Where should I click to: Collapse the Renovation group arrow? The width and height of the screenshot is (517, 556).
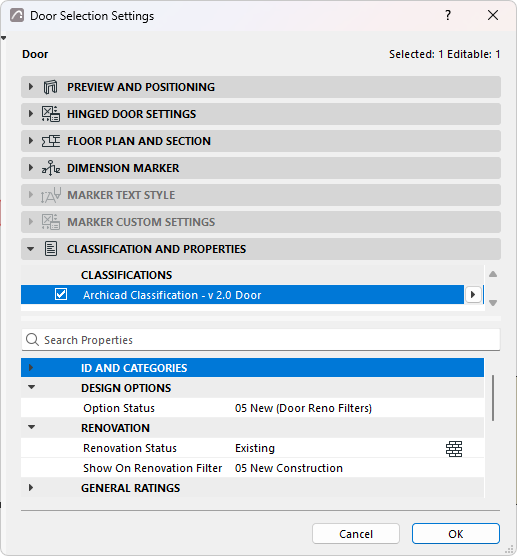32,427
